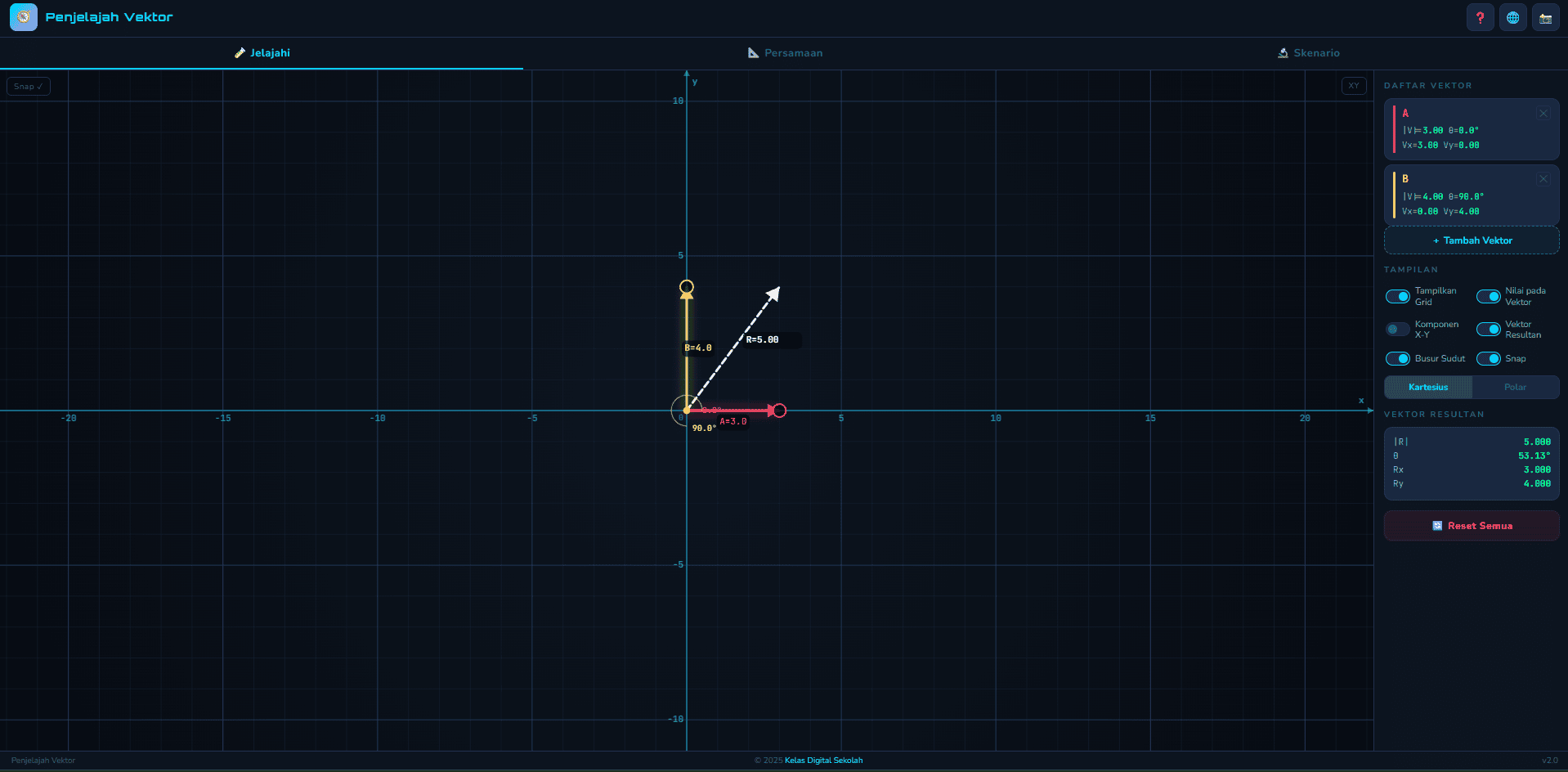Click the Snap ✓ canvas button

click(x=29, y=86)
